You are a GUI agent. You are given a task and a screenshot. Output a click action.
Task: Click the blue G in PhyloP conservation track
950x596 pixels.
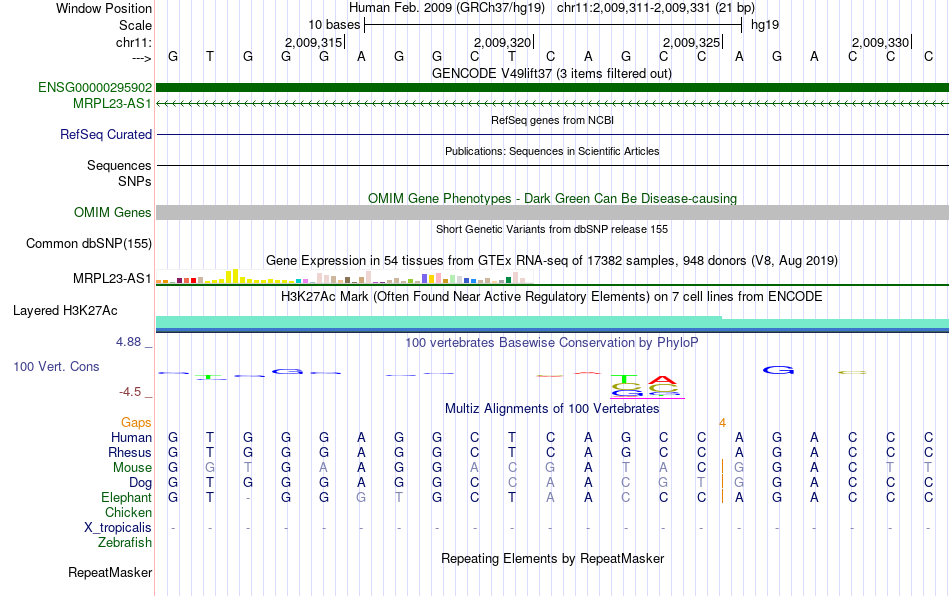(x=778, y=370)
